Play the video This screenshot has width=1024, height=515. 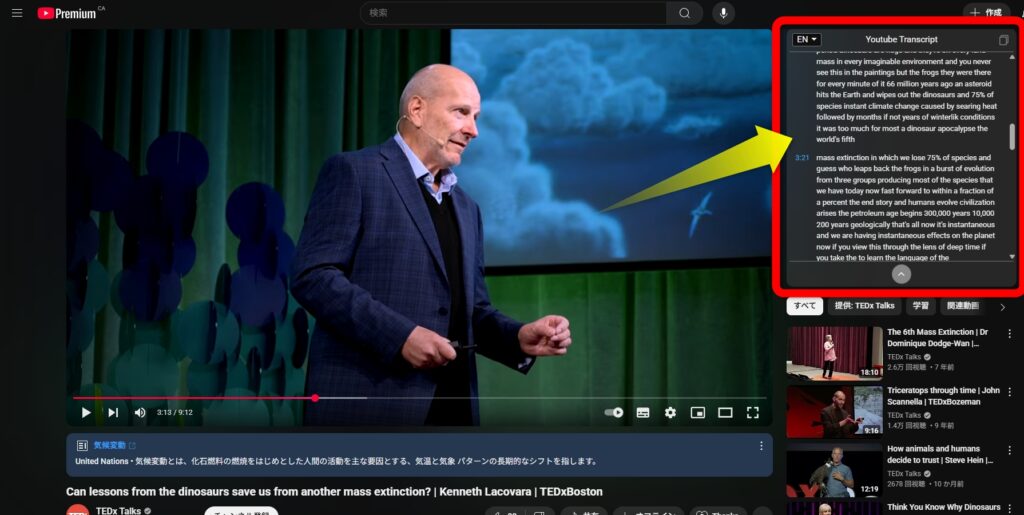coord(86,413)
